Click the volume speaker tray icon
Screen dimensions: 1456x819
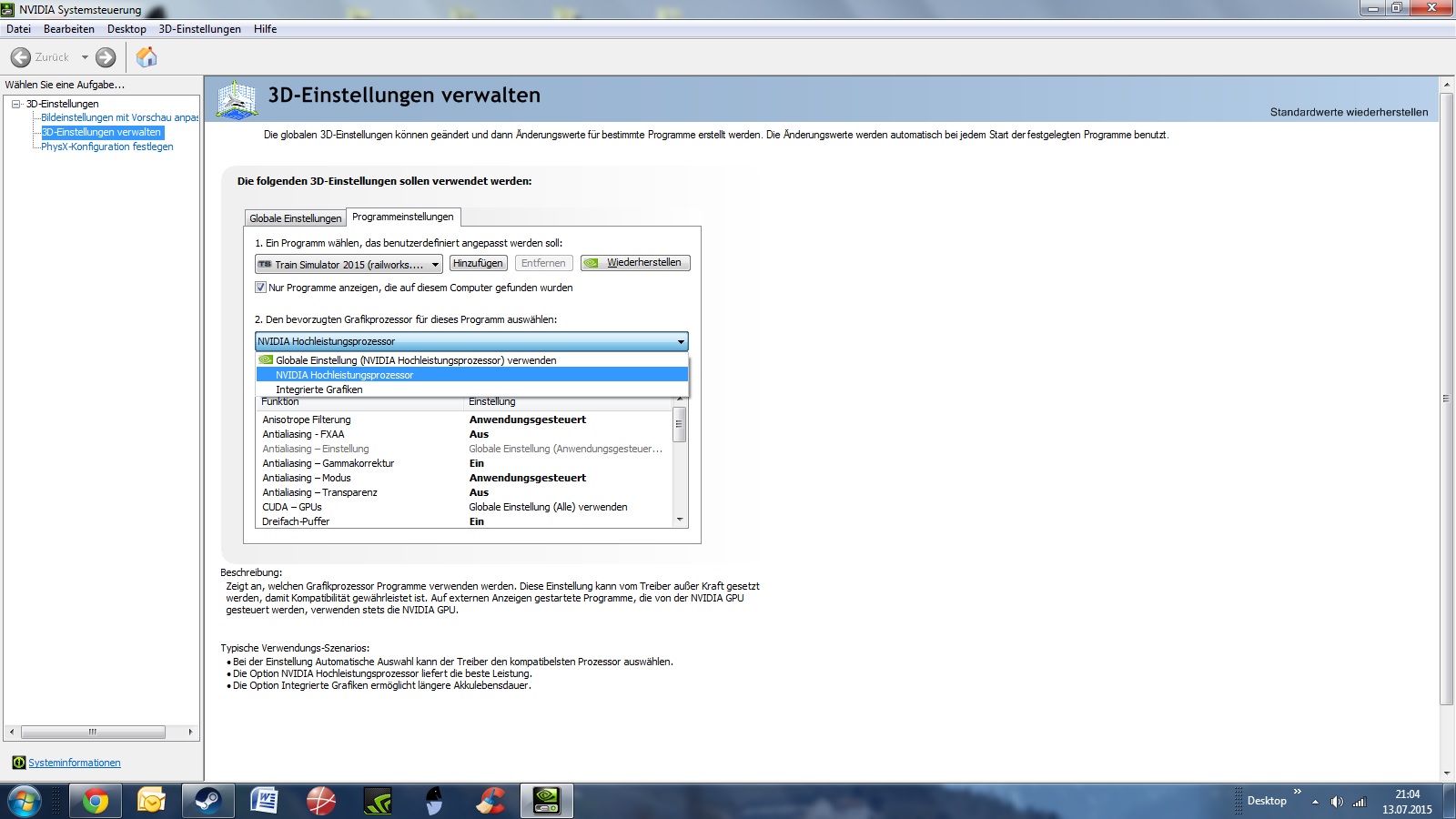1337,802
